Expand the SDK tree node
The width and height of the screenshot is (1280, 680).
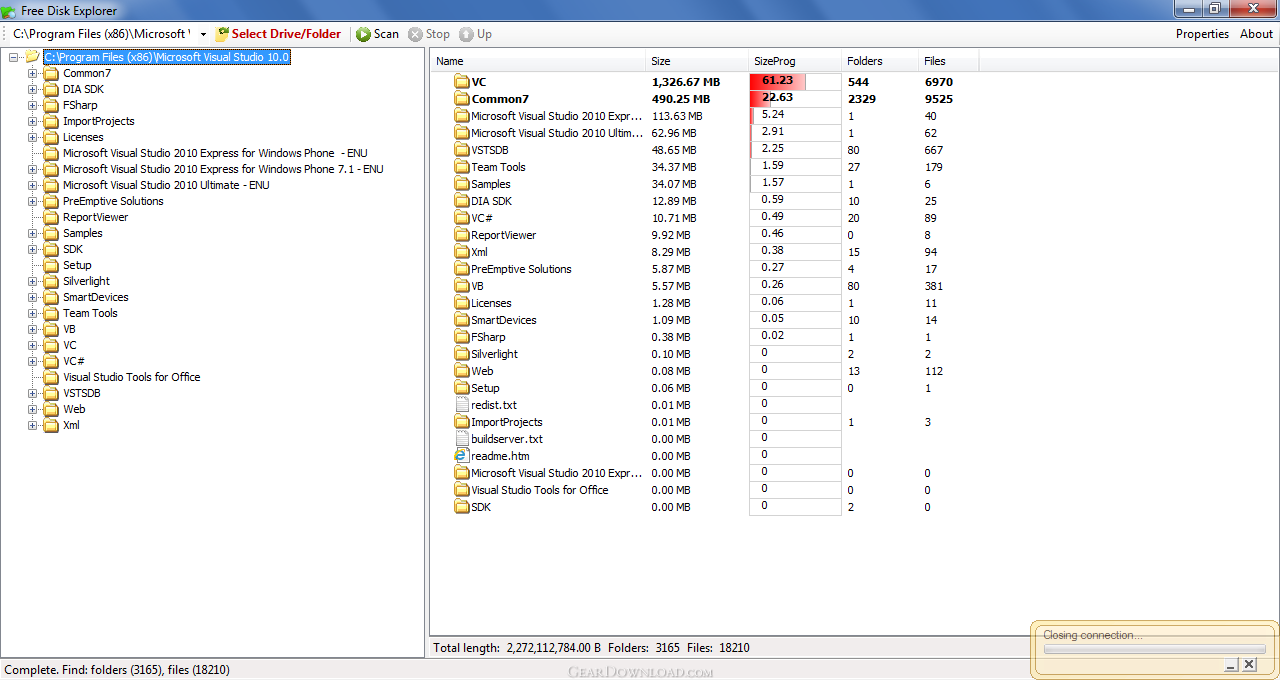33,249
